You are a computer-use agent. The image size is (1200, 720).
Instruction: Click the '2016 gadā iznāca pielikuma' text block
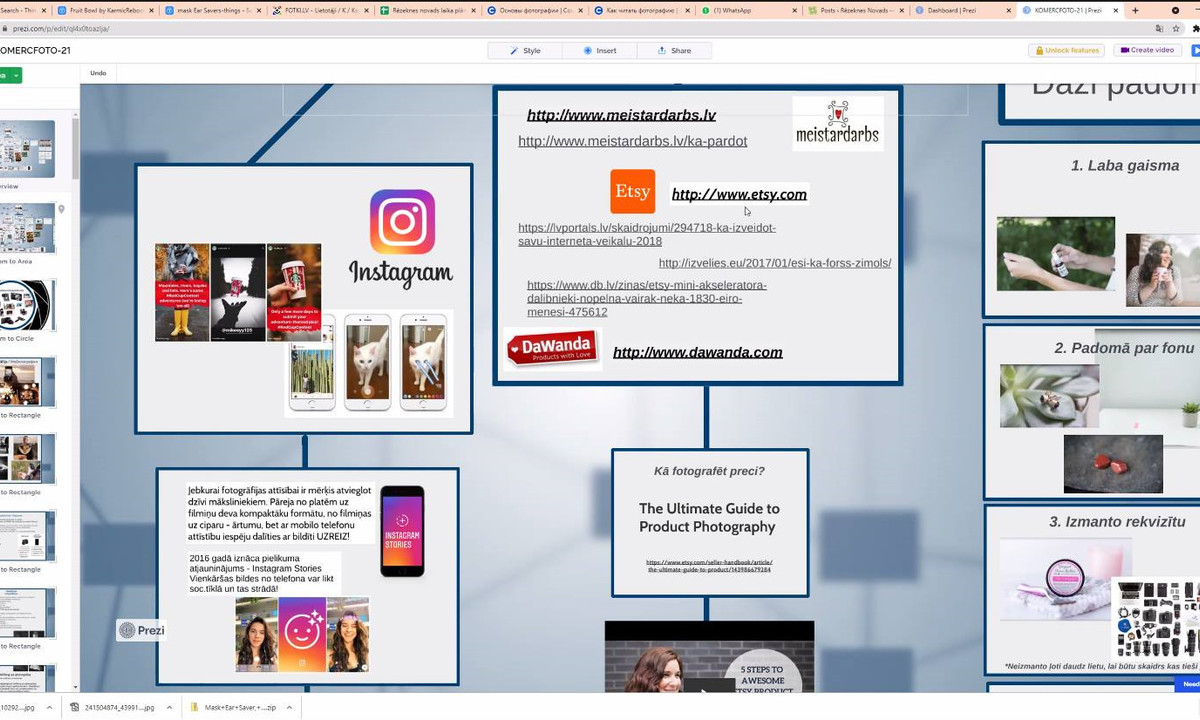click(262, 573)
